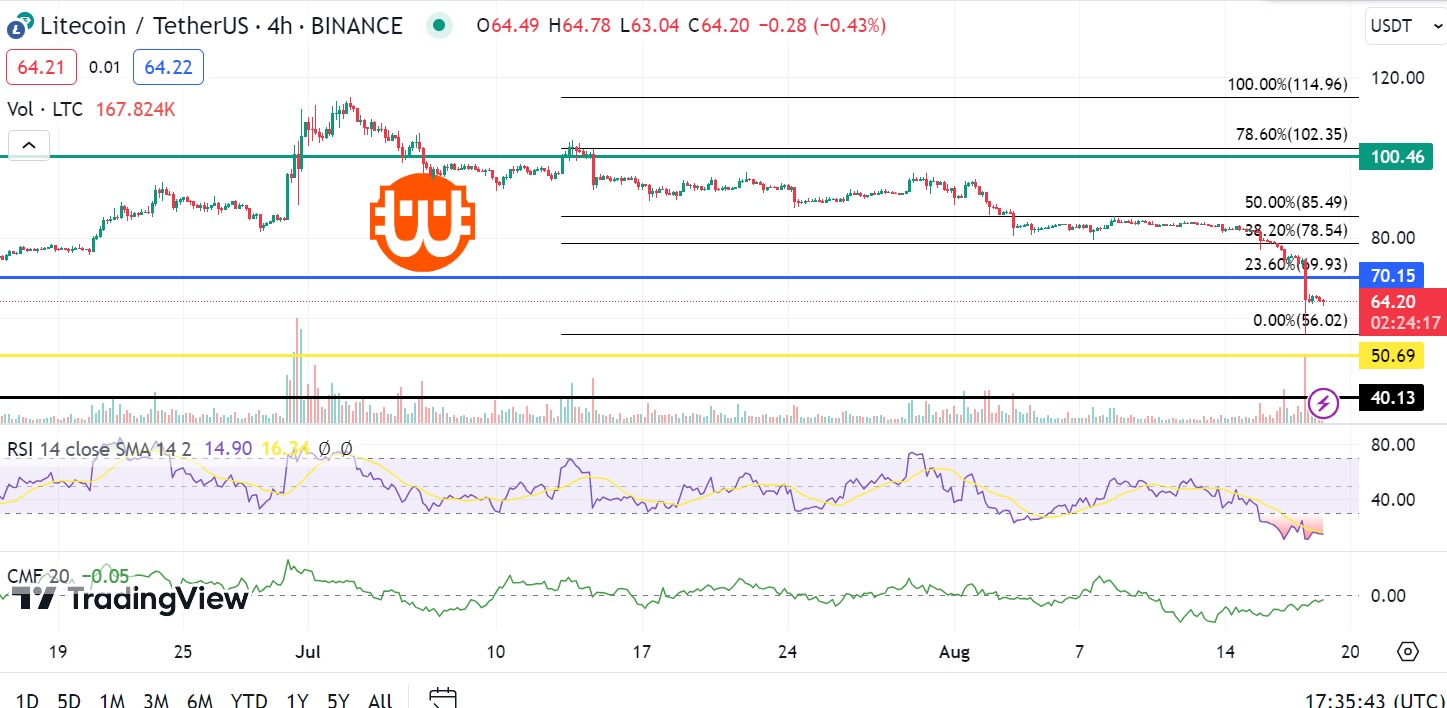Click the RSI value 14.90 in legend

point(226,450)
